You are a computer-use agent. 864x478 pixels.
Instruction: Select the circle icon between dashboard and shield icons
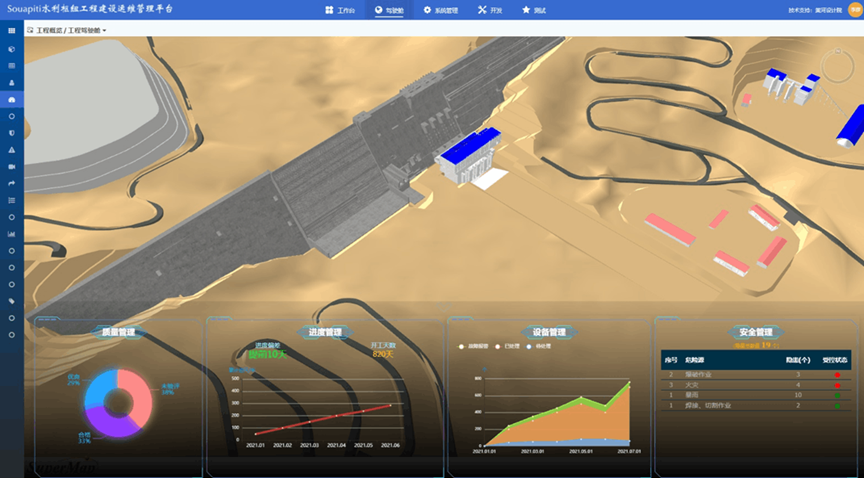(x=12, y=116)
